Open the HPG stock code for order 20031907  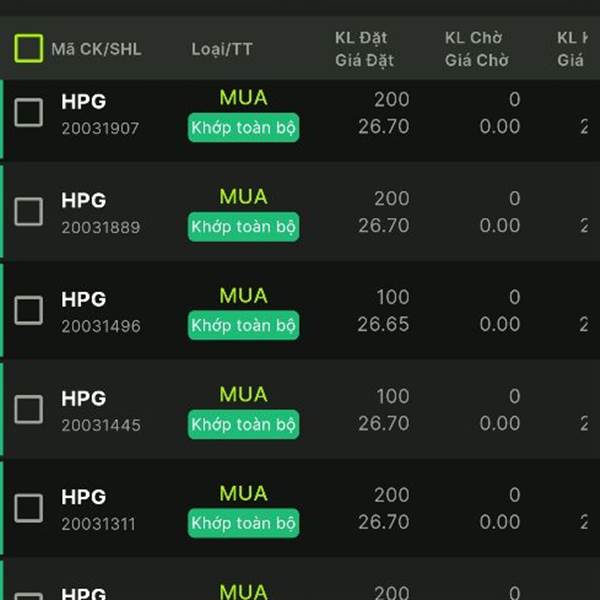[x=83, y=102]
